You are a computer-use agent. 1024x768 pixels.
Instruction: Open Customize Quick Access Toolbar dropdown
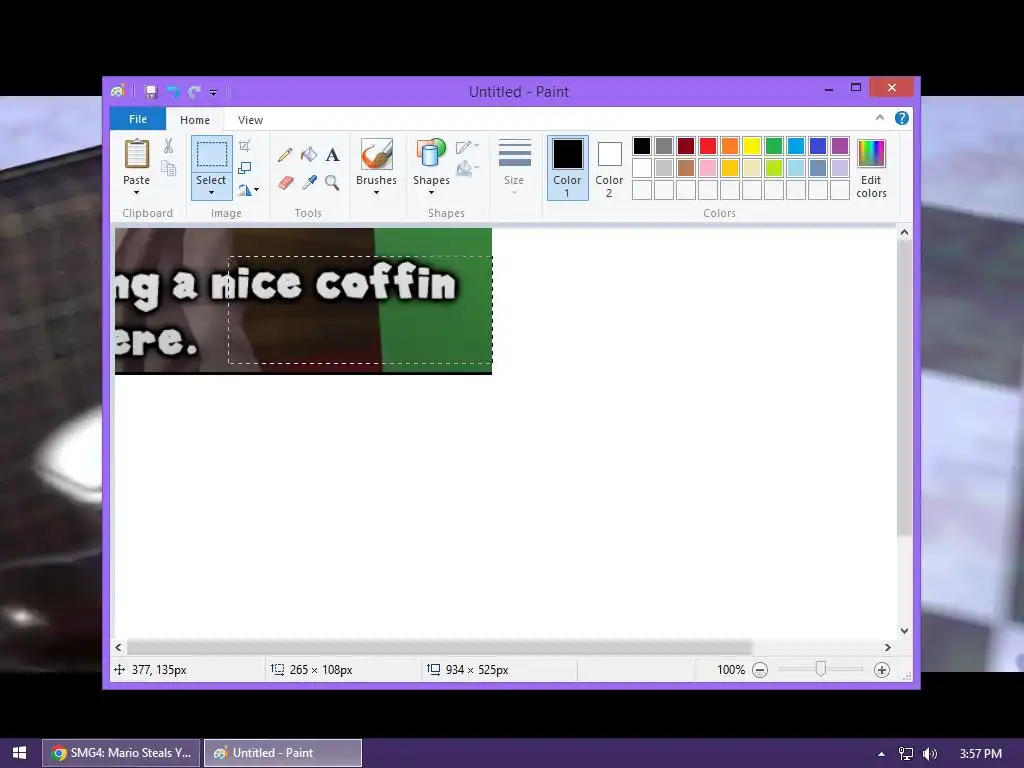pyautogui.click(x=214, y=93)
